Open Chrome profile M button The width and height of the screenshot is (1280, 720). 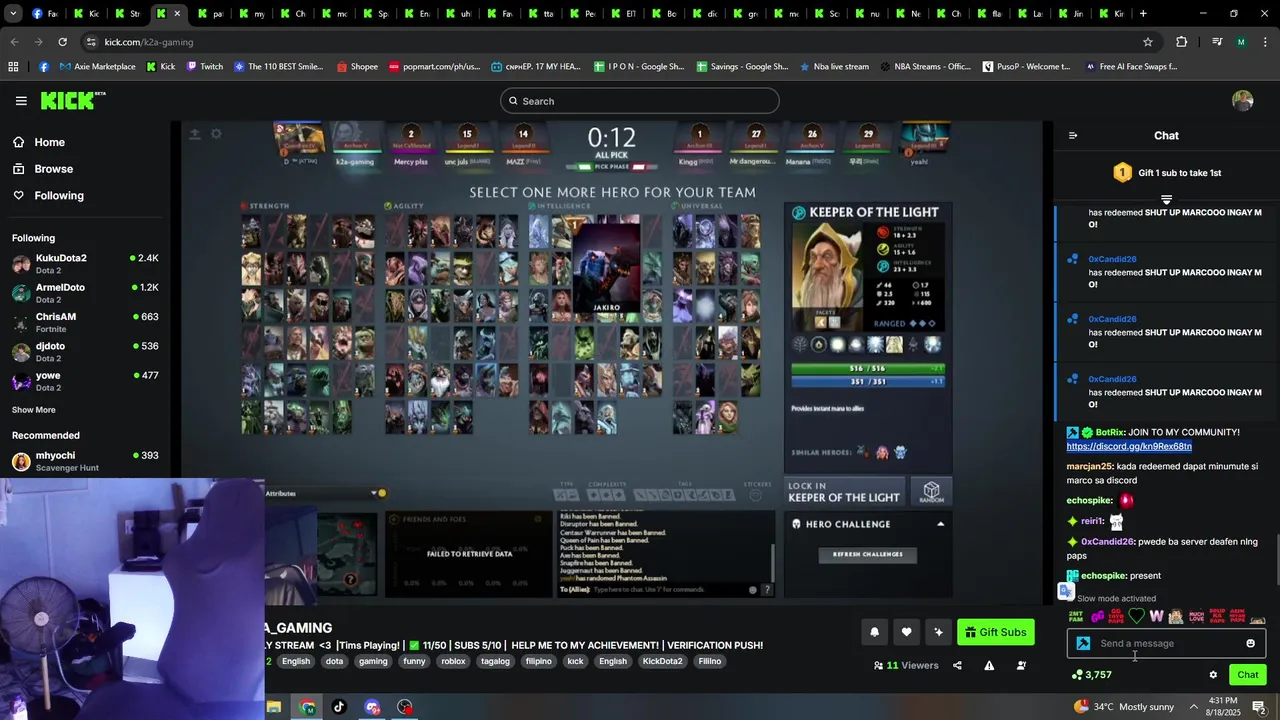1241,42
